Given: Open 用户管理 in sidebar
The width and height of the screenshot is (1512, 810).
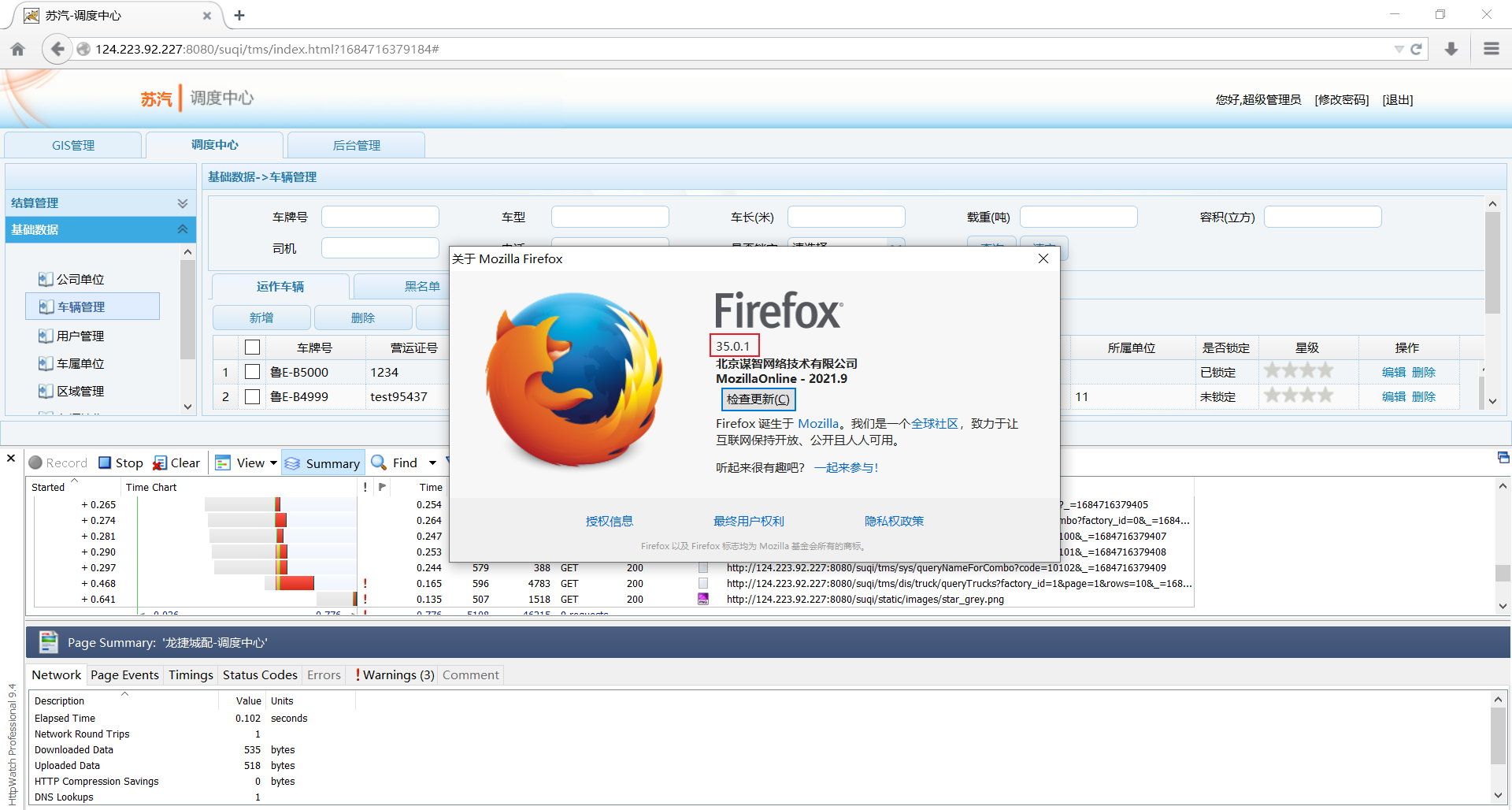Looking at the screenshot, I should 72,336.
